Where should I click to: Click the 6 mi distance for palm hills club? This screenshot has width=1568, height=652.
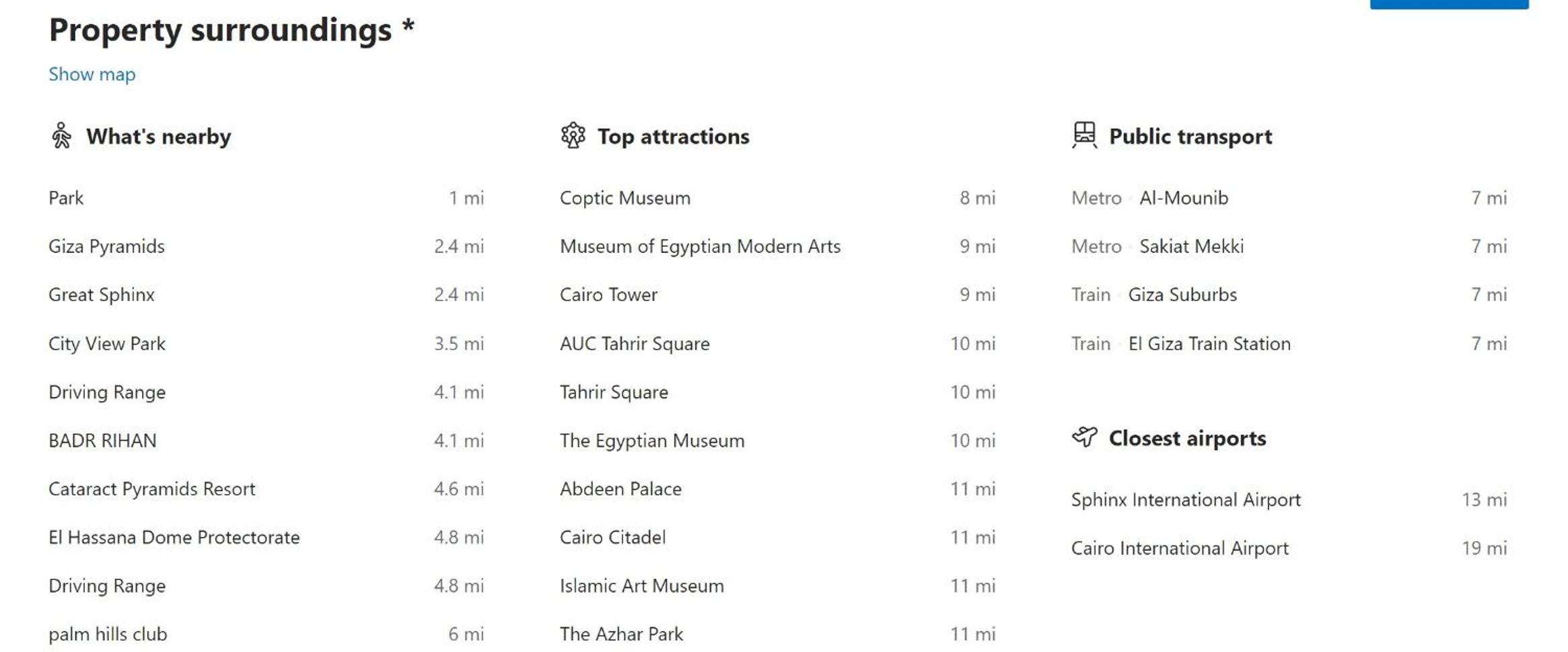click(x=466, y=634)
